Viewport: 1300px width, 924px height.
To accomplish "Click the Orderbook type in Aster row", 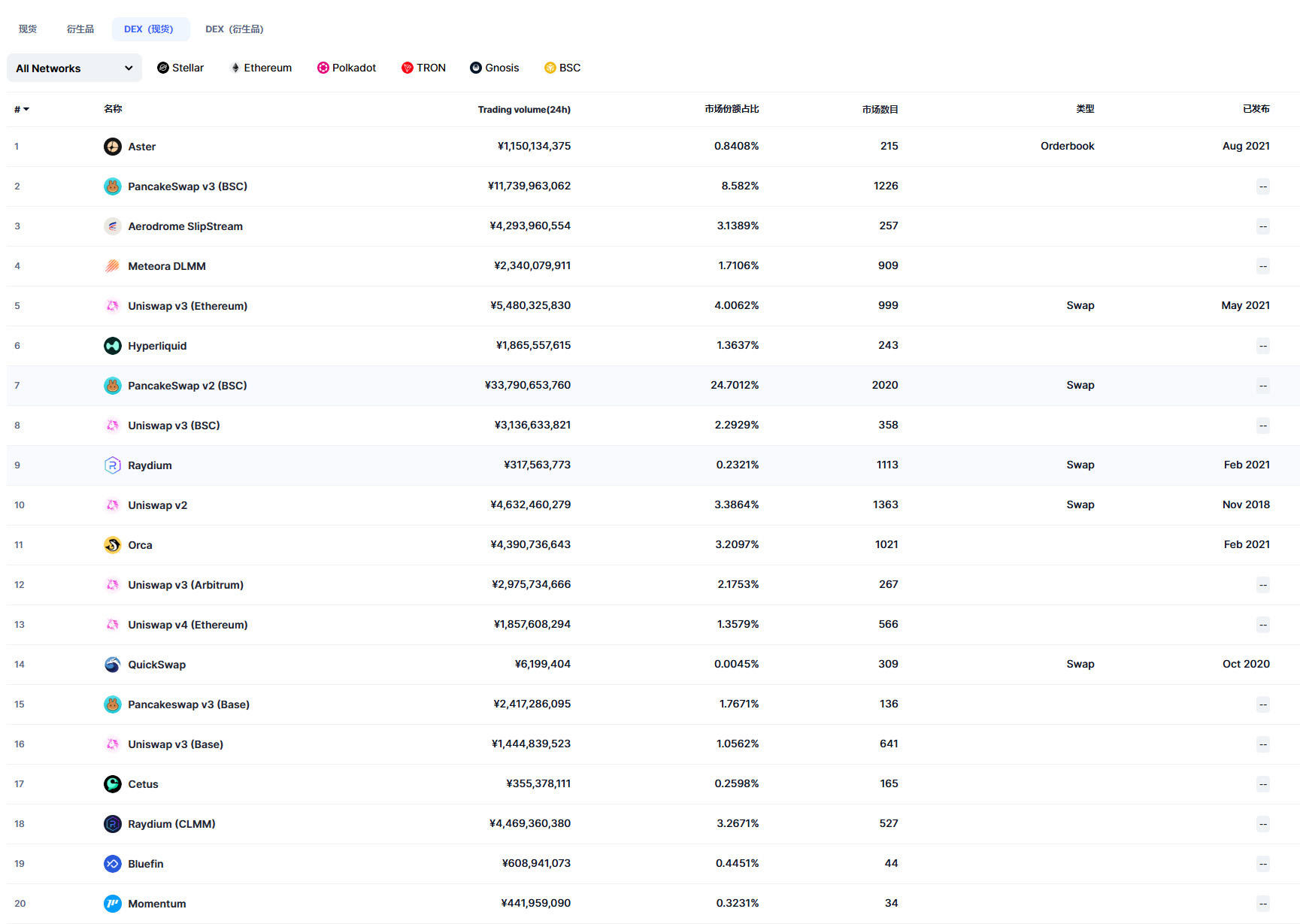I will (x=1068, y=146).
